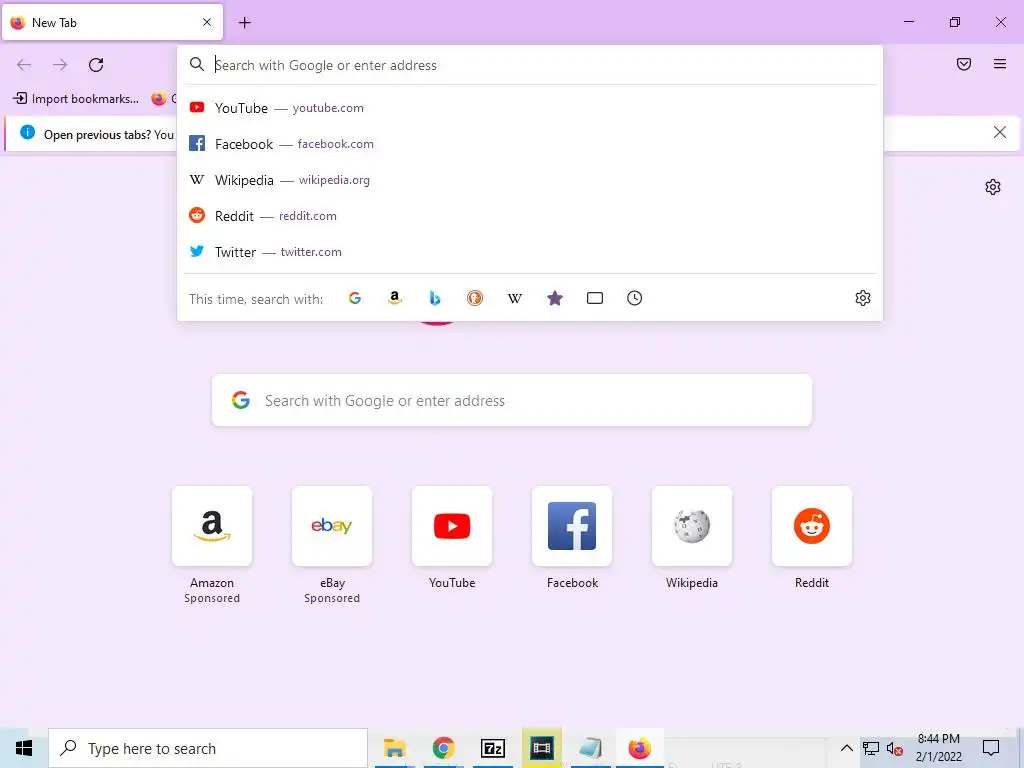Screen dimensions: 1024x768
Task: Close the New Tab tab
Action: (207, 22)
